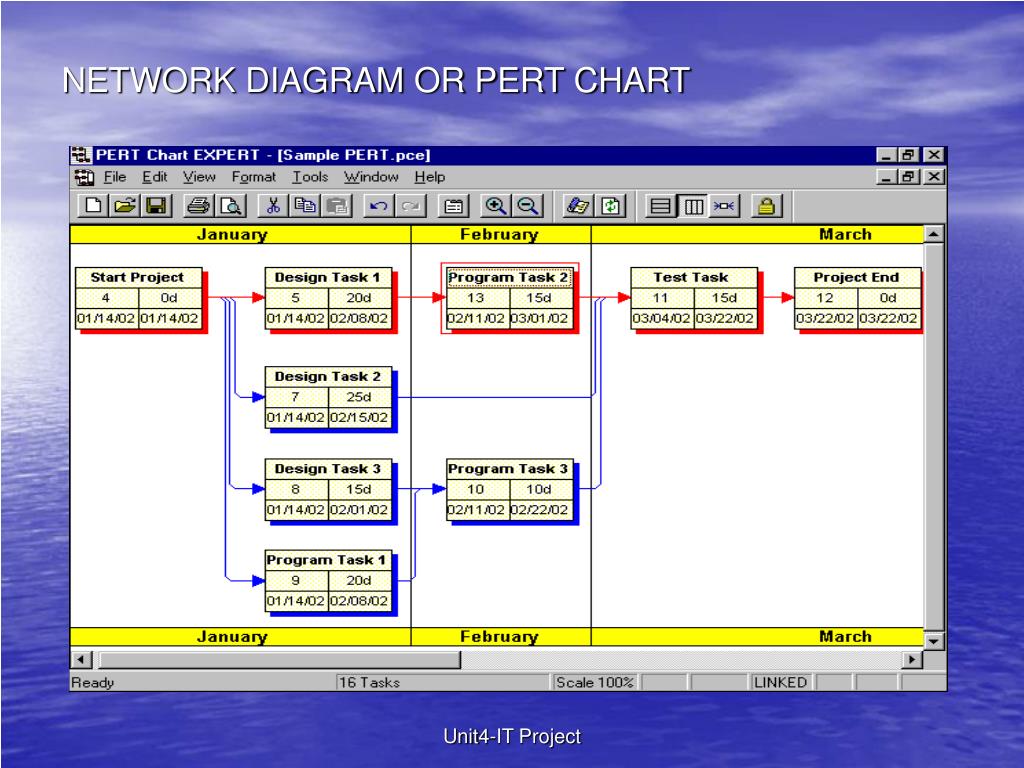
Task: Close the inner Sample PERT document window
Action: (934, 177)
